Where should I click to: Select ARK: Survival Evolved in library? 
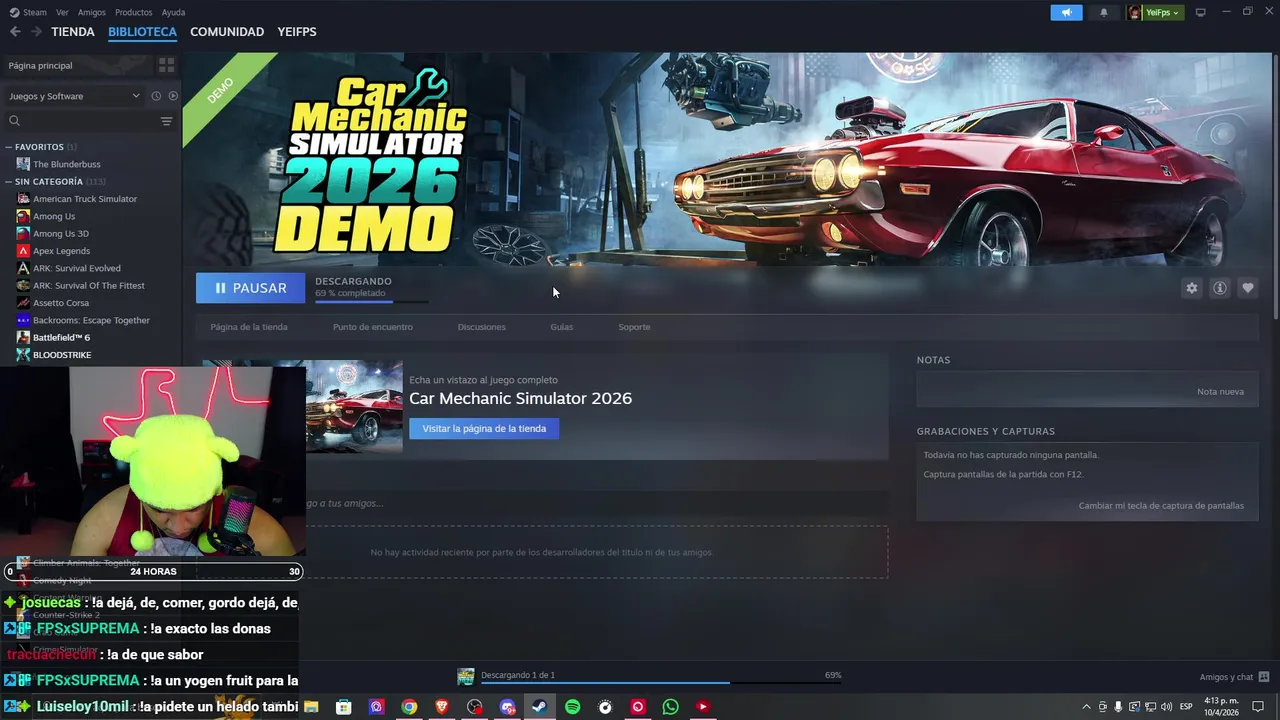click(x=76, y=268)
